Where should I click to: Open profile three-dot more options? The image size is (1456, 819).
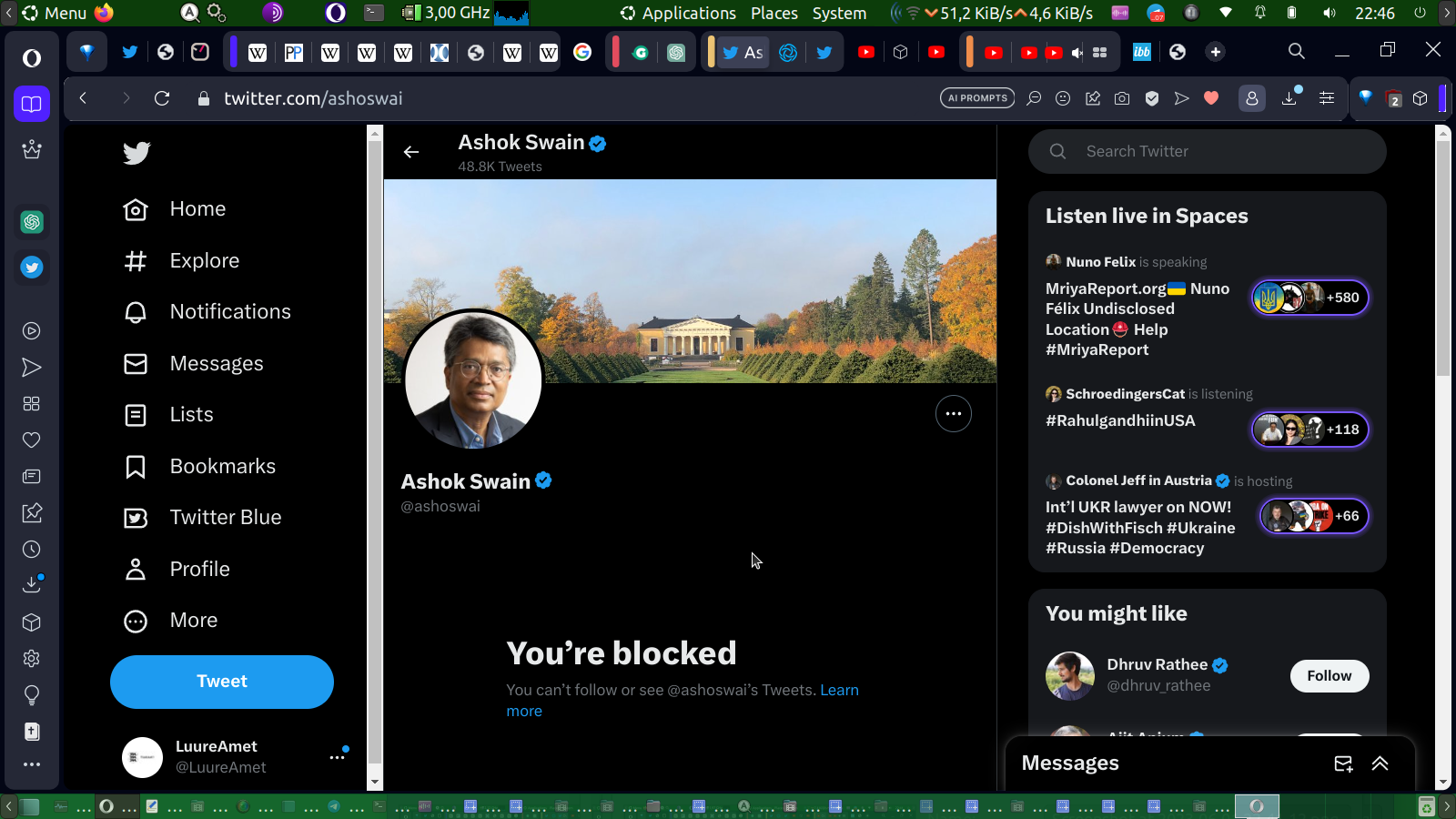[x=953, y=414]
